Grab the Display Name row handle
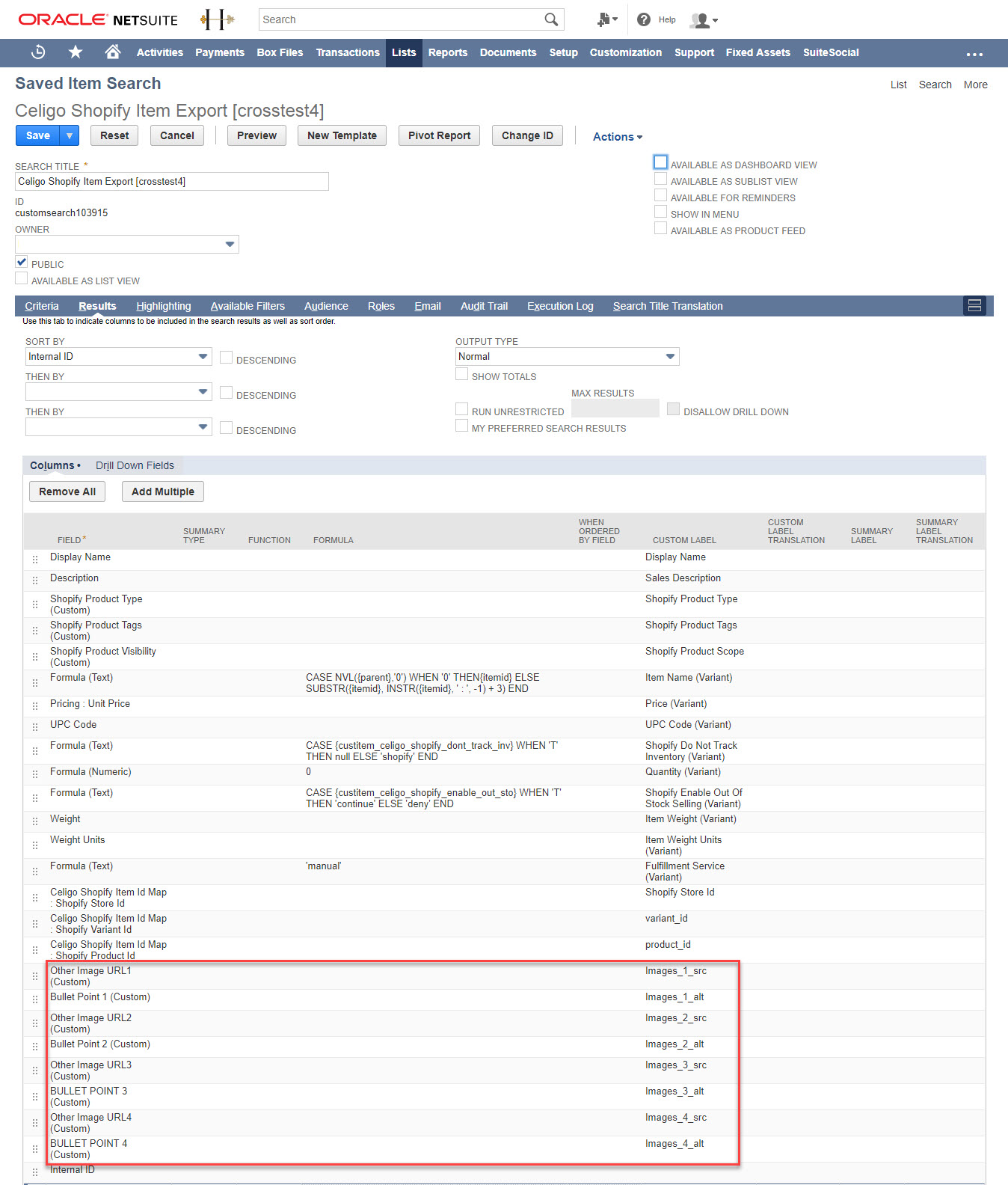Image resolution: width=1008 pixels, height=1185 pixels. coord(35,560)
